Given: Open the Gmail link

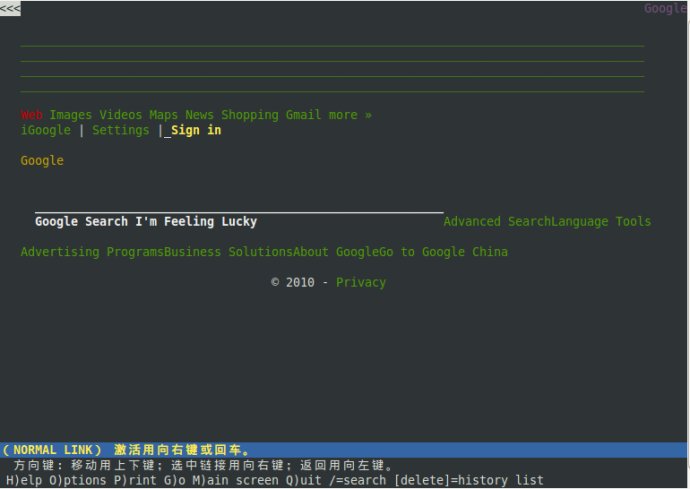Looking at the screenshot, I should (x=303, y=115).
